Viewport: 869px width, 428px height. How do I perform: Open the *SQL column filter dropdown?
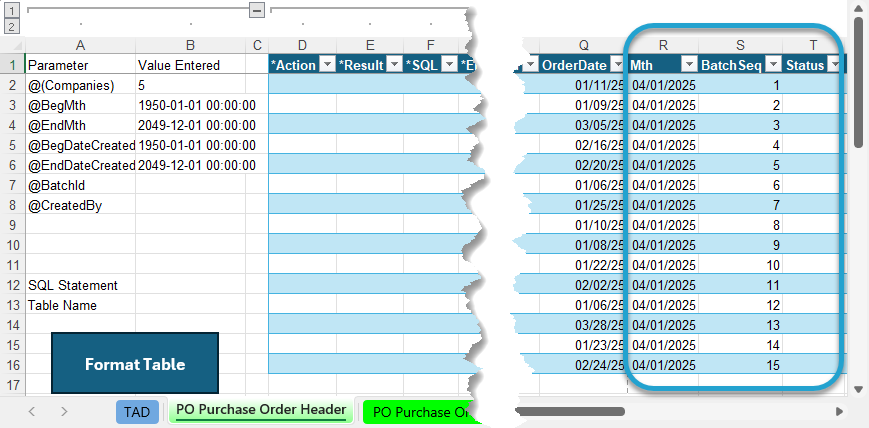point(449,65)
